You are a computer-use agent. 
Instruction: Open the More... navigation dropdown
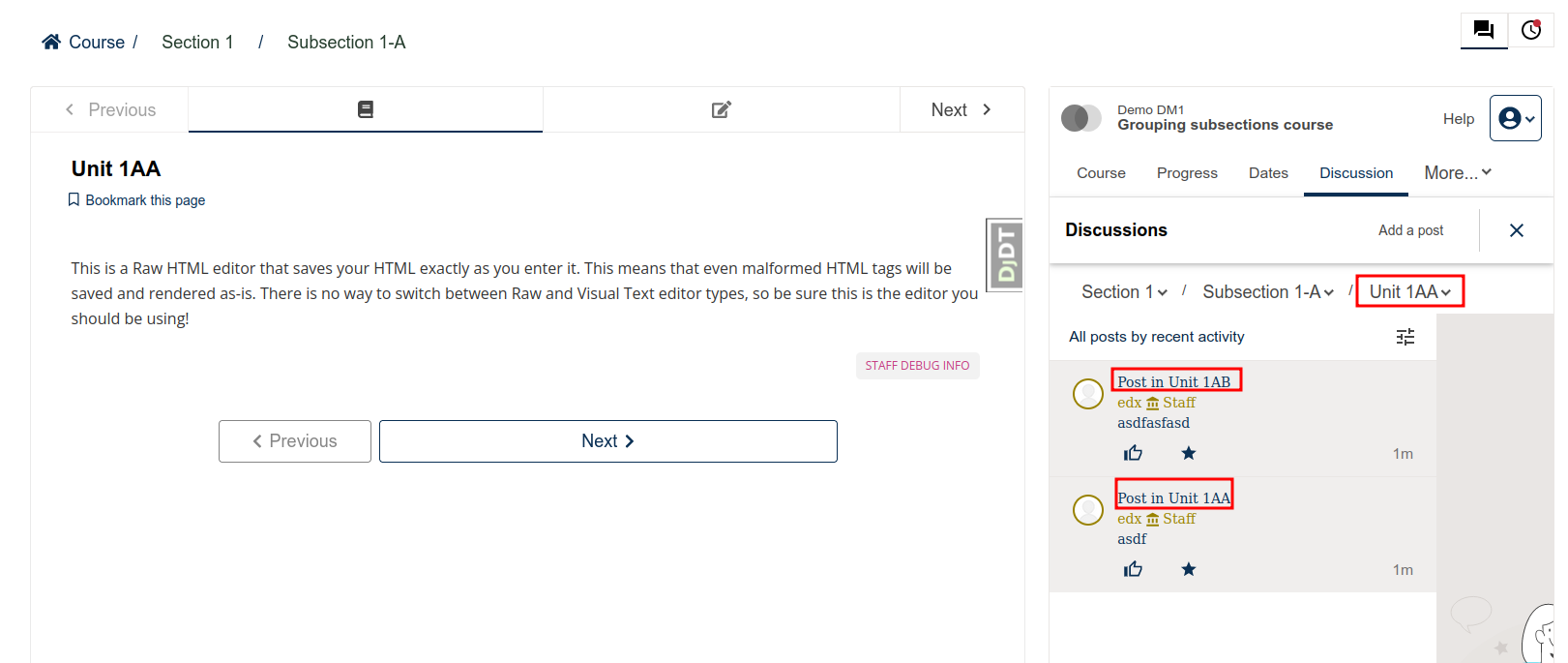pyautogui.click(x=1458, y=173)
